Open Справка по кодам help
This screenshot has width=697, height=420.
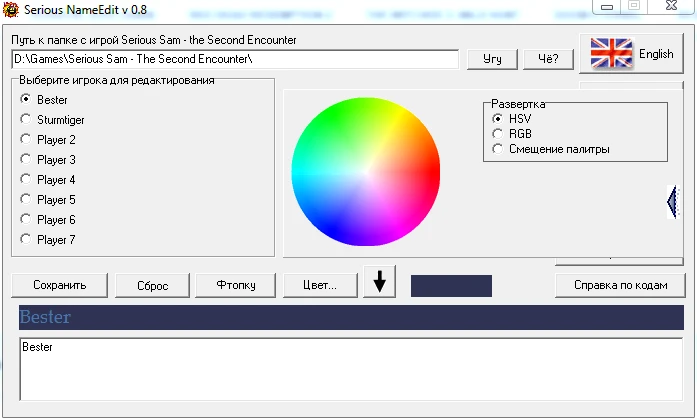click(x=620, y=285)
